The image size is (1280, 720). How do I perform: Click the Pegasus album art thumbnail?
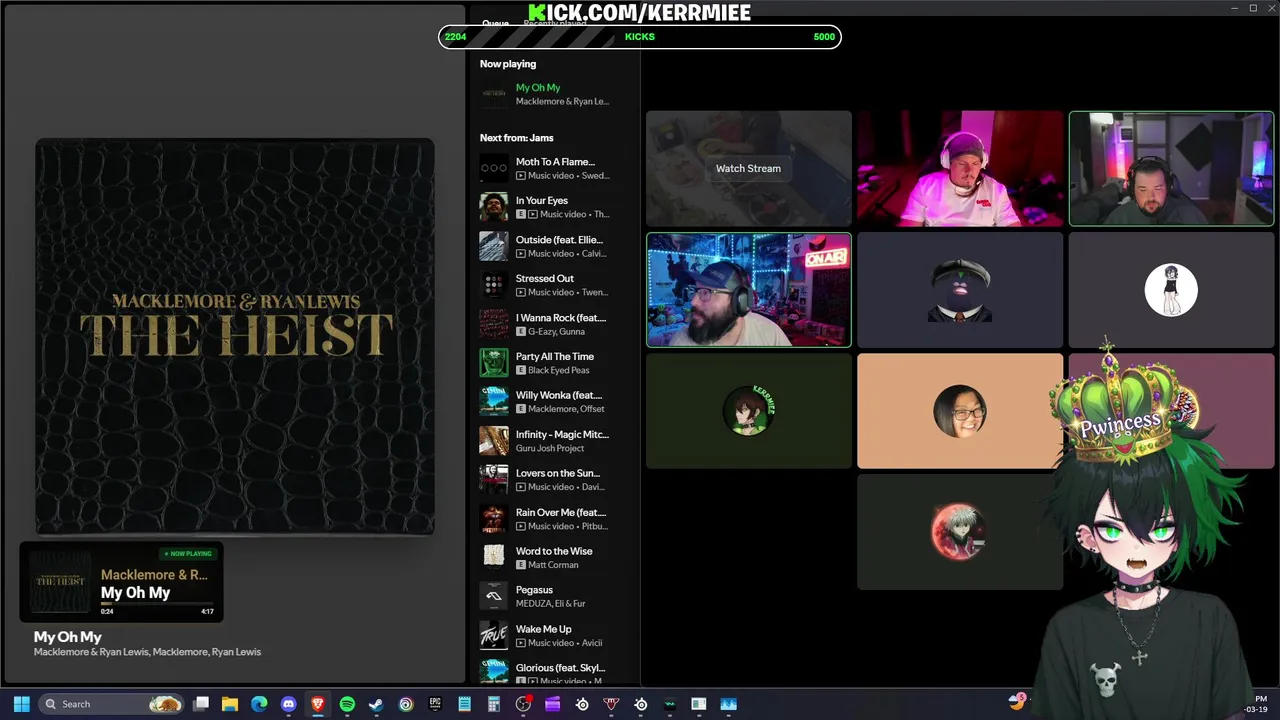(494, 597)
